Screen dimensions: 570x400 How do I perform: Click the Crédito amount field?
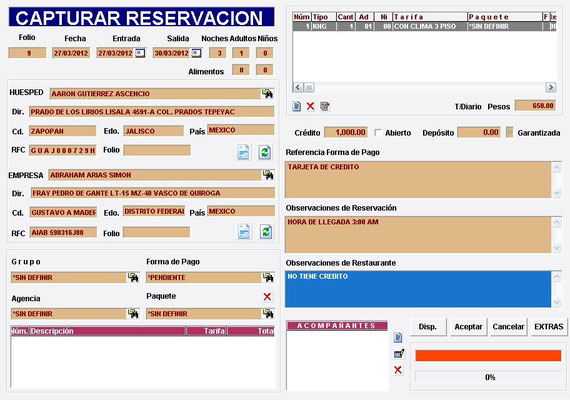346,132
